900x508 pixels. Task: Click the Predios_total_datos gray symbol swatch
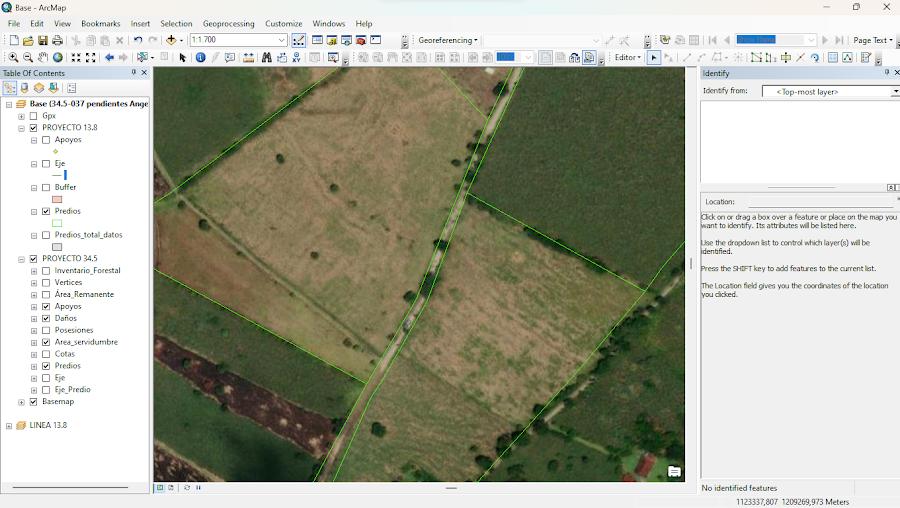(57, 247)
